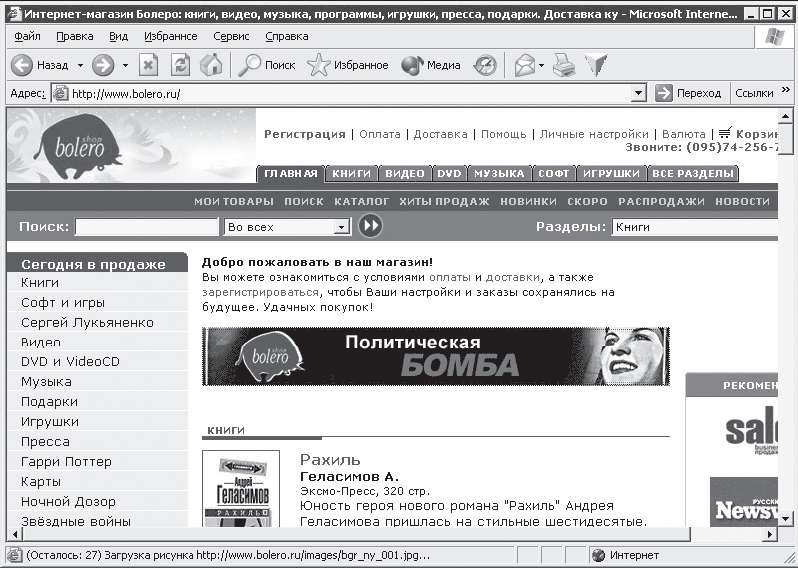Open the Сервис menu
Screen dimensions: 798x568
(231, 36)
